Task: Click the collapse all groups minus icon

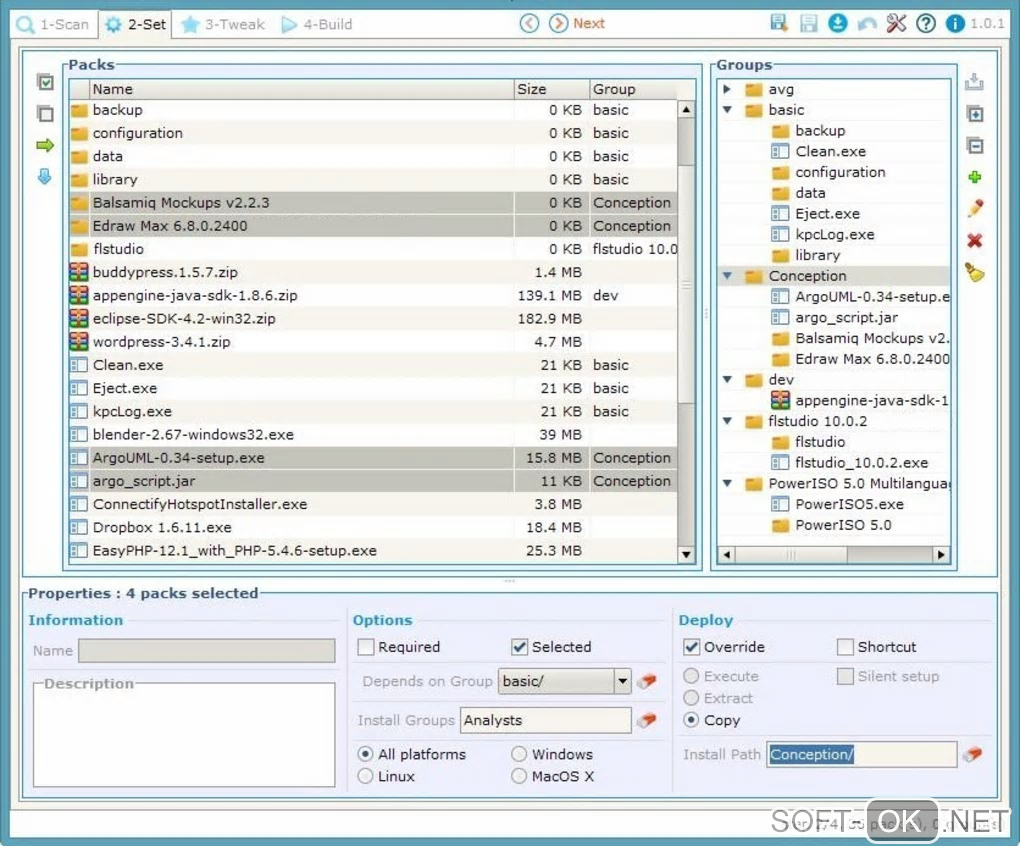Action: (975, 145)
